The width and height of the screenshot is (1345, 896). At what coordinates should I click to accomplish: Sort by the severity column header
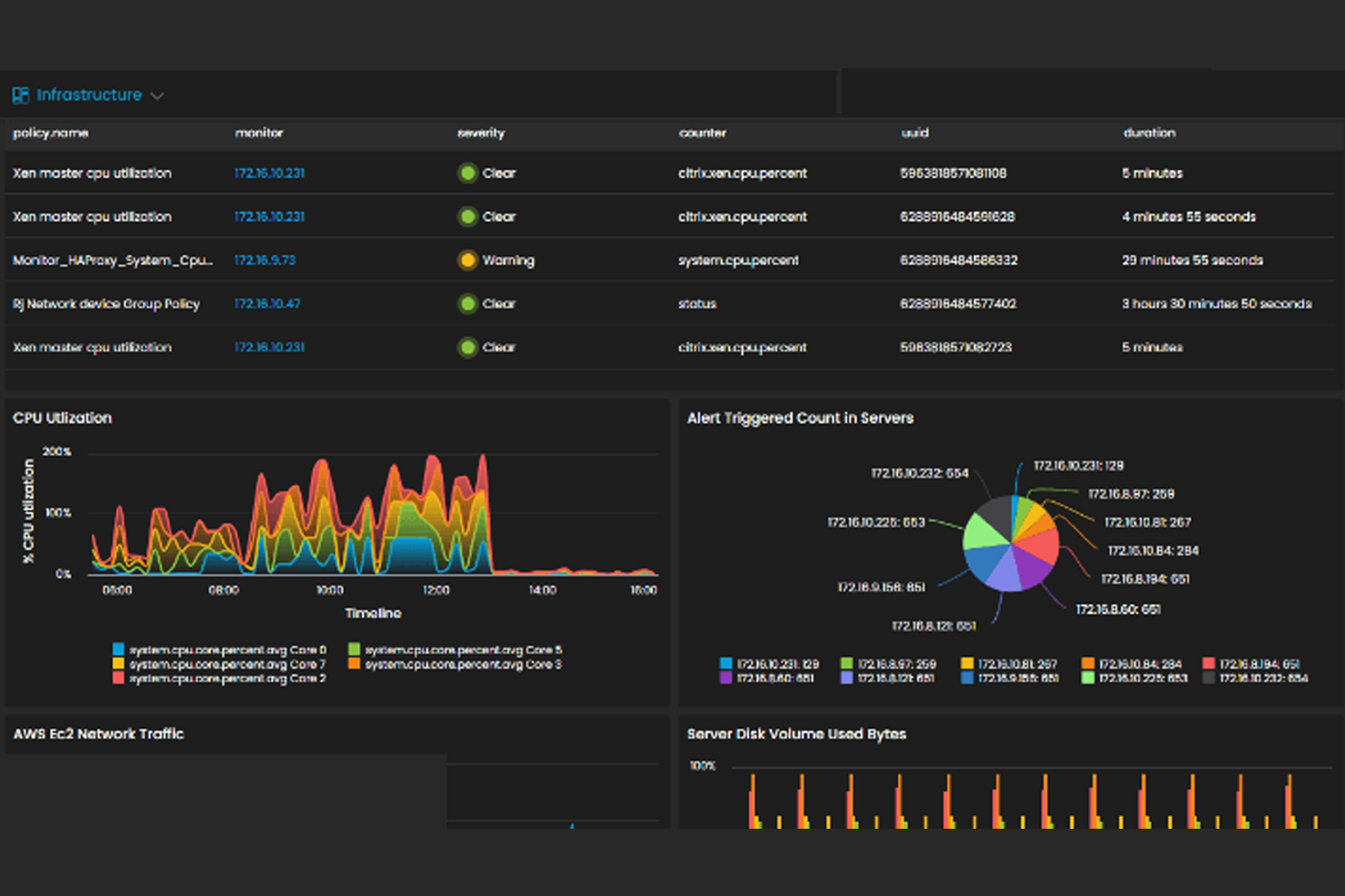pyautogui.click(x=481, y=133)
